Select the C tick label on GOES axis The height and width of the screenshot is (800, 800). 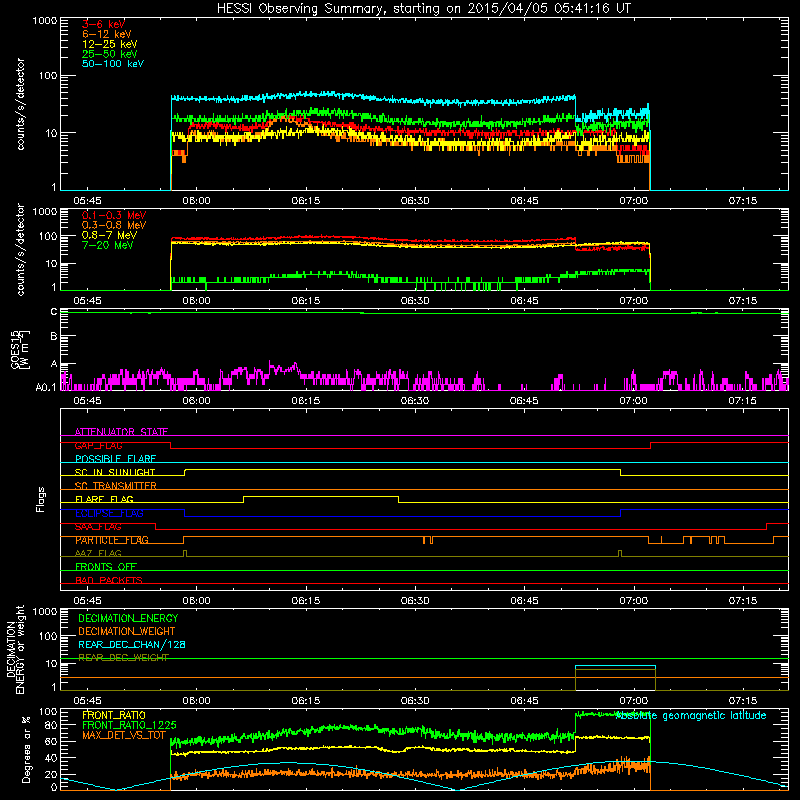[x=54, y=312]
